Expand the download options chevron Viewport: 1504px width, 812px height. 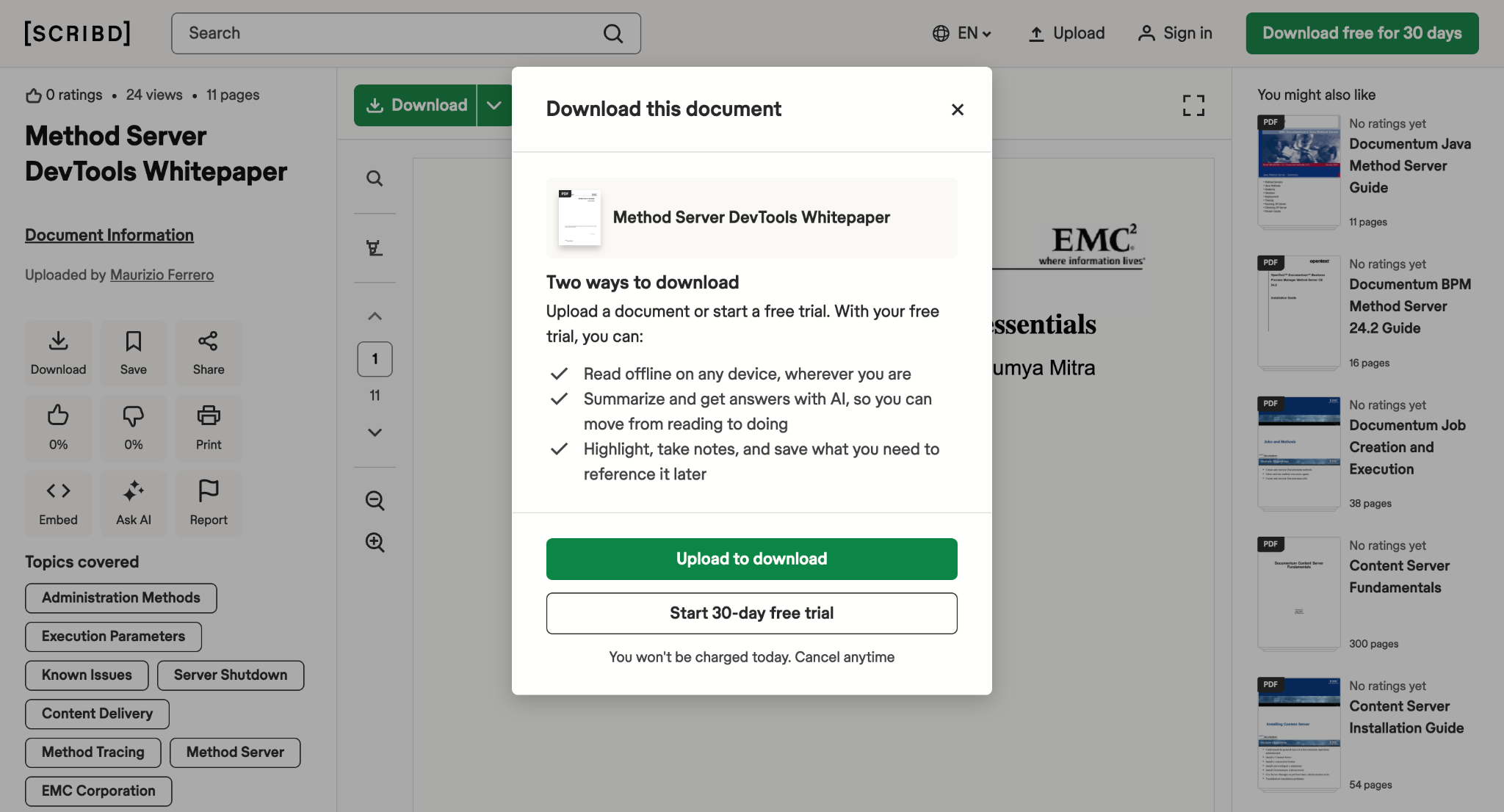[494, 105]
